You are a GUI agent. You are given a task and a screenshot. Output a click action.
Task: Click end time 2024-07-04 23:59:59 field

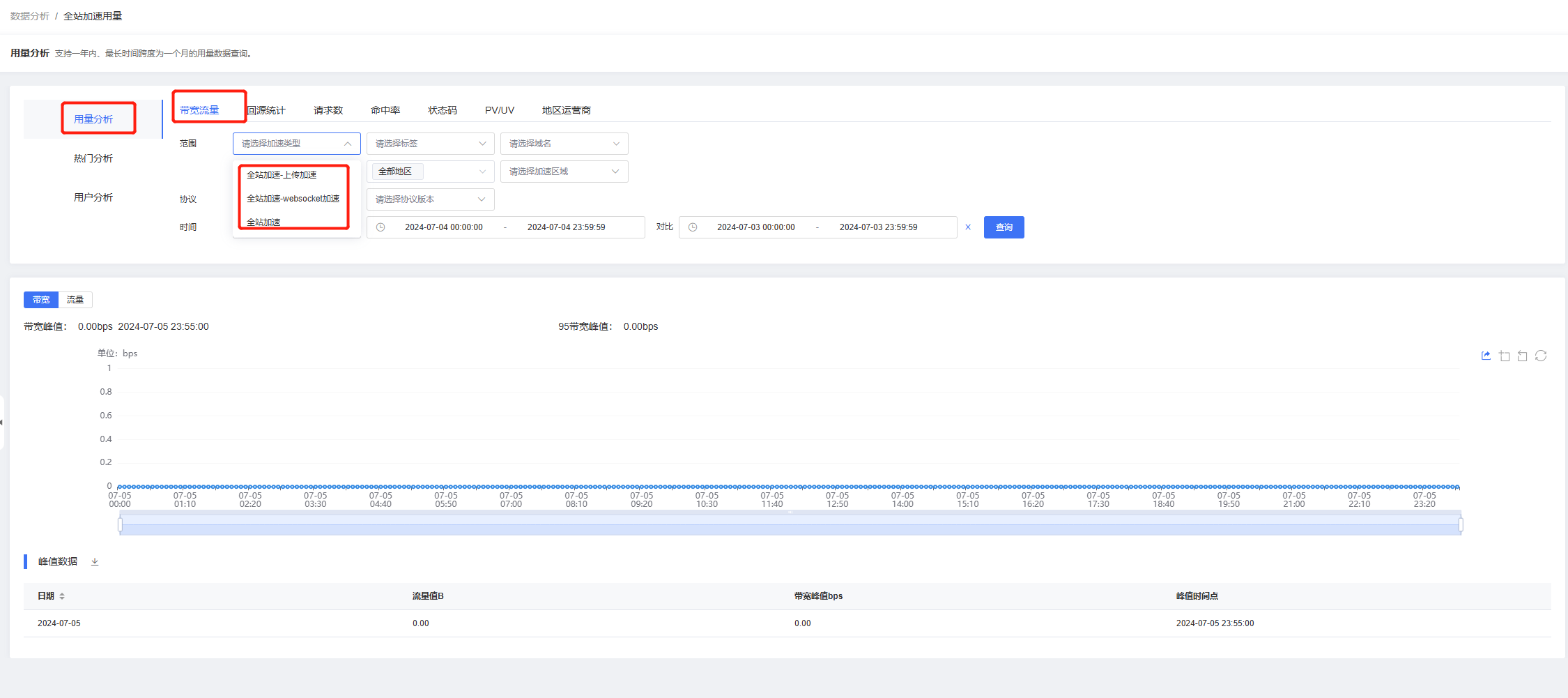point(567,227)
